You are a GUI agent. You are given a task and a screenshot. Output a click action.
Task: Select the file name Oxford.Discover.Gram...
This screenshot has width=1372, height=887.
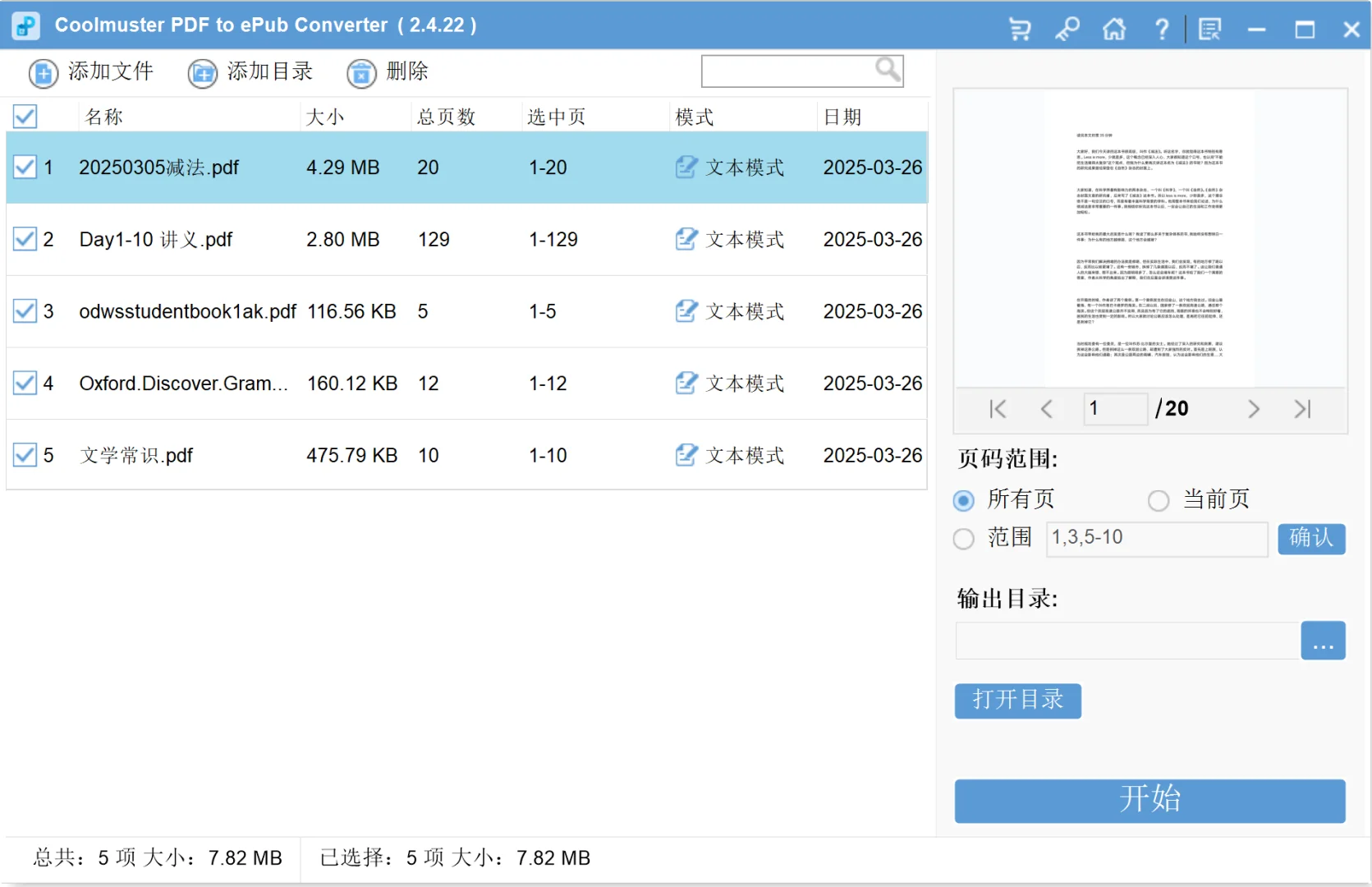[x=183, y=383]
